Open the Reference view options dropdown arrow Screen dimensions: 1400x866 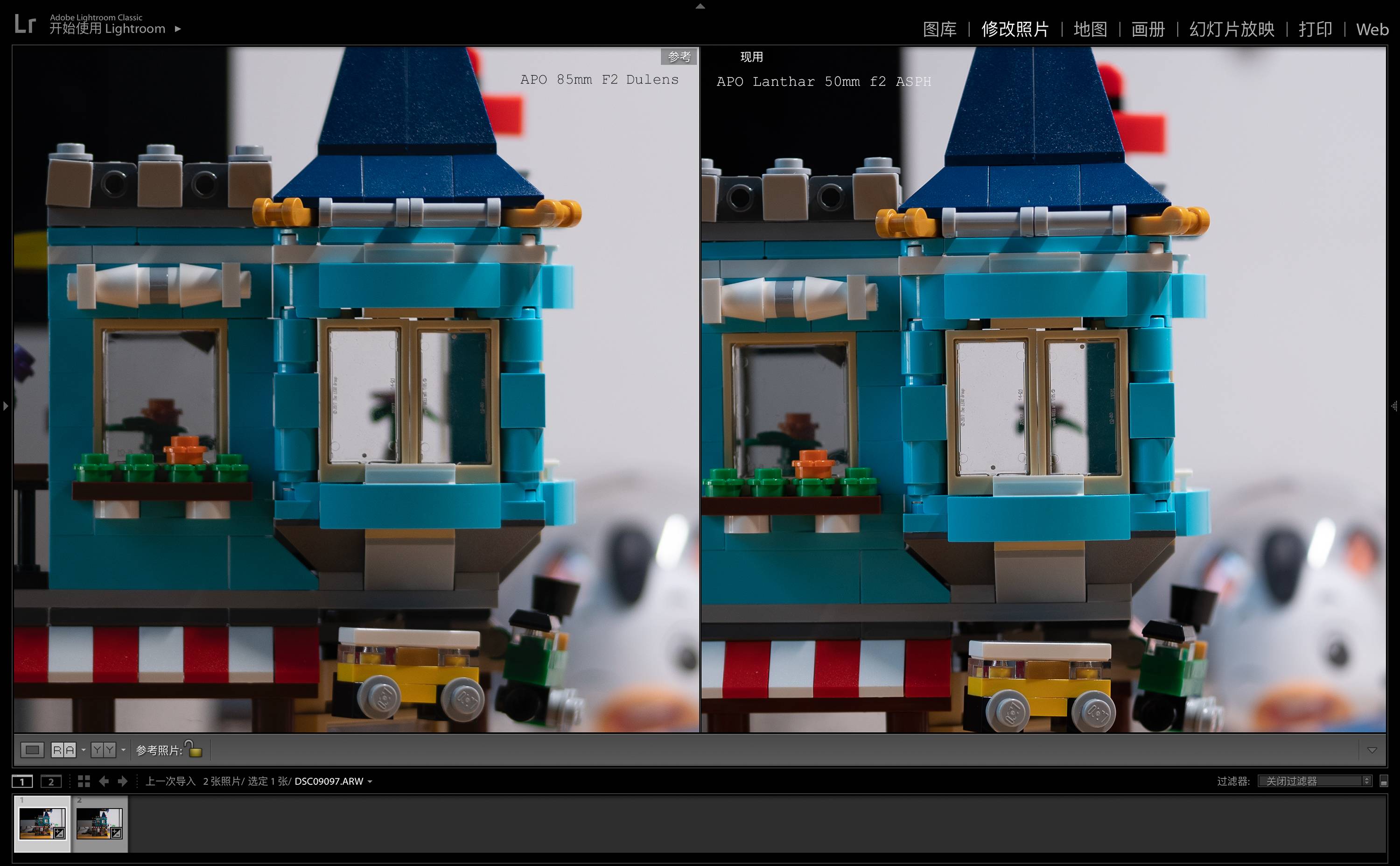84,750
